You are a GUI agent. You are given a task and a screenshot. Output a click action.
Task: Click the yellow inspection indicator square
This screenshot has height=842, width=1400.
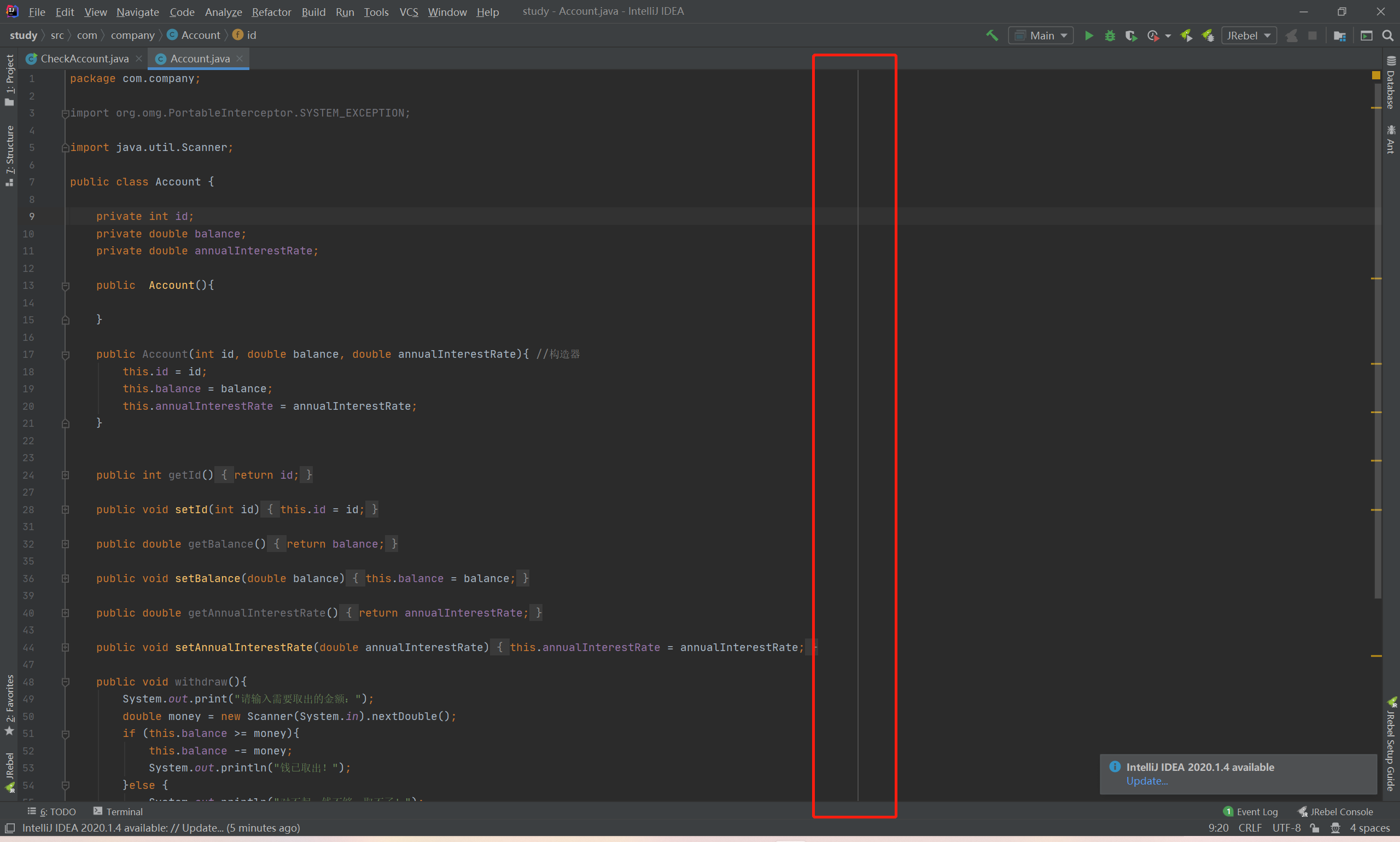[x=1375, y=75]
